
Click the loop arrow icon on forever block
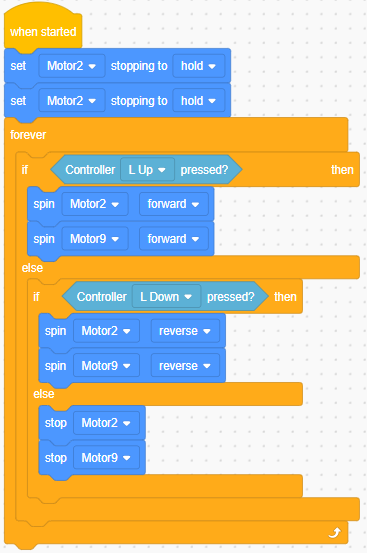(x=335, y=533)
